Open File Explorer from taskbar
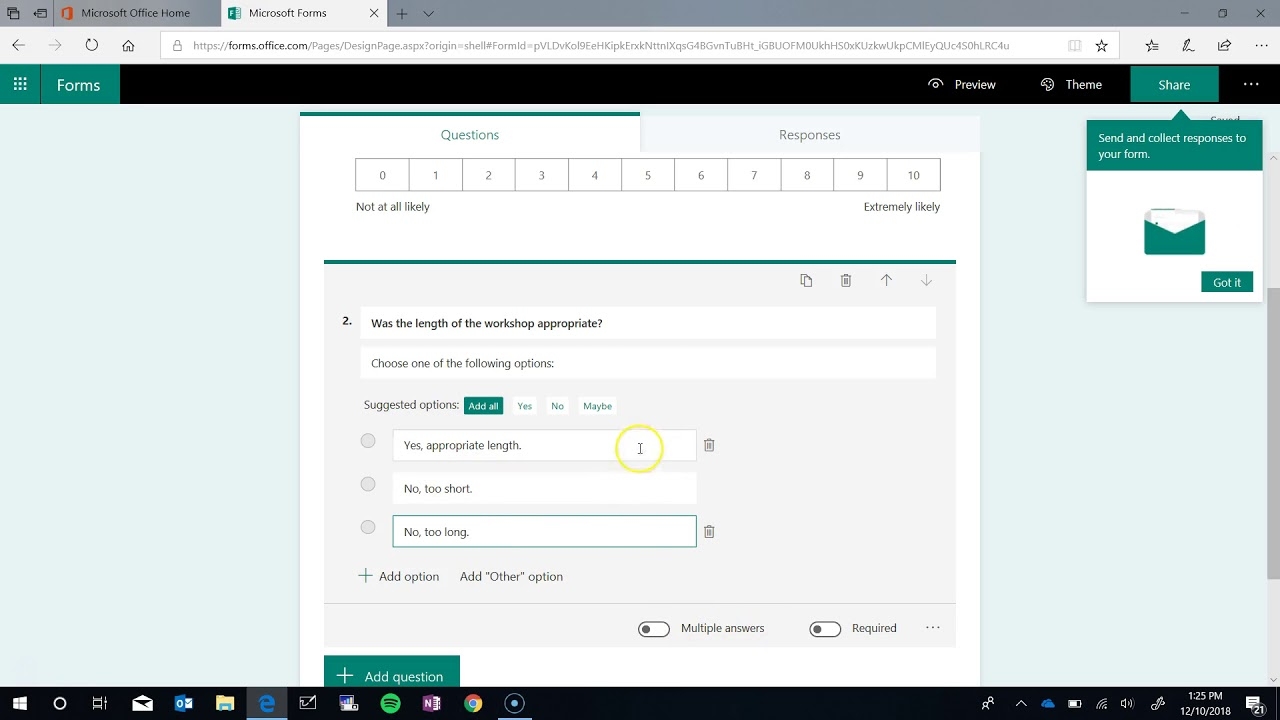 point(225,703)
